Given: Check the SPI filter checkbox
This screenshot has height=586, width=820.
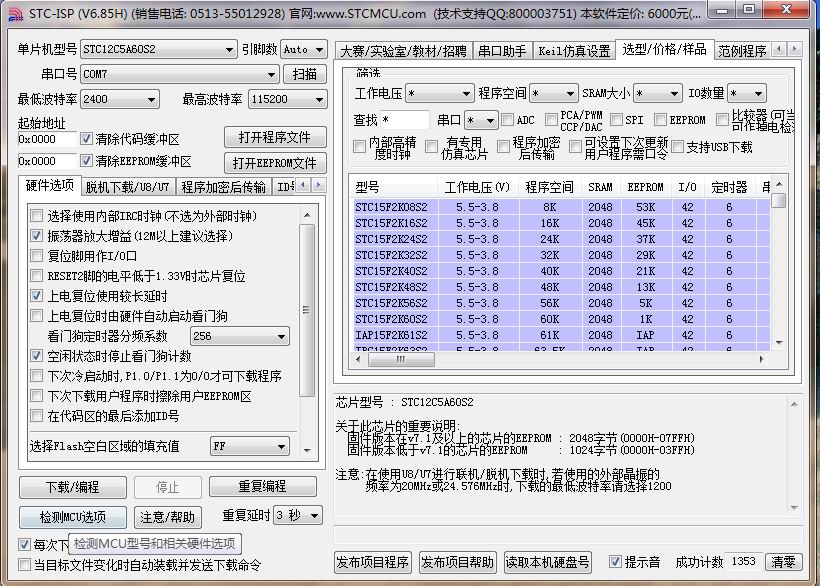Looking at the screenshot, I should pyautogui.click(x=617, y=120).
